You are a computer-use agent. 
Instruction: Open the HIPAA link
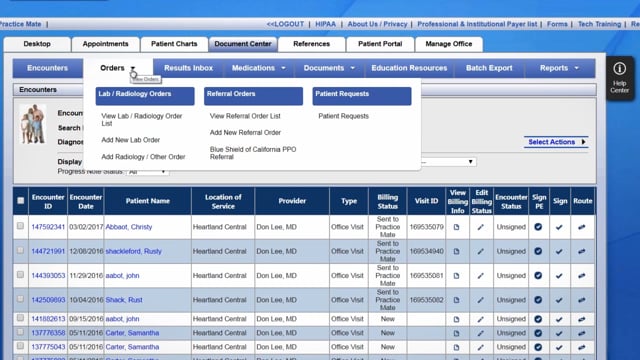click(x=325, y=24)
